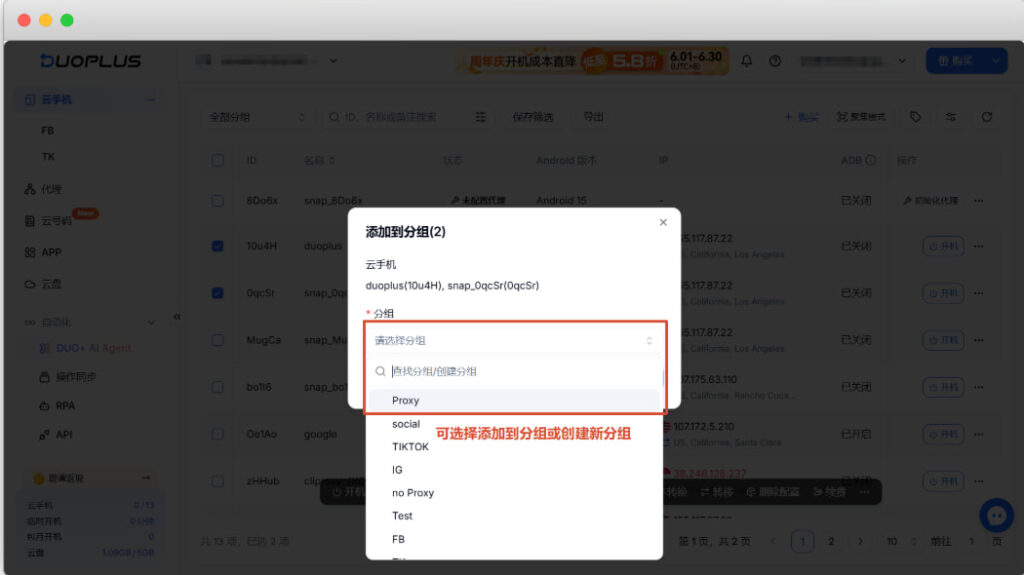Refresh the list with the reload icon

pyautogui.click(x=987, y=117)
